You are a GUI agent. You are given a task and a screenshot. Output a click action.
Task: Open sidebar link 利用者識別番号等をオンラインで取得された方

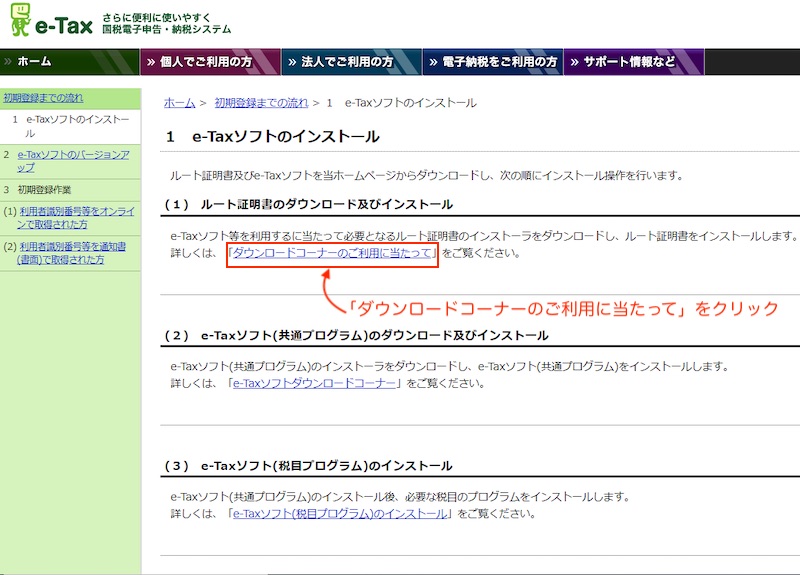coord(77,218)
